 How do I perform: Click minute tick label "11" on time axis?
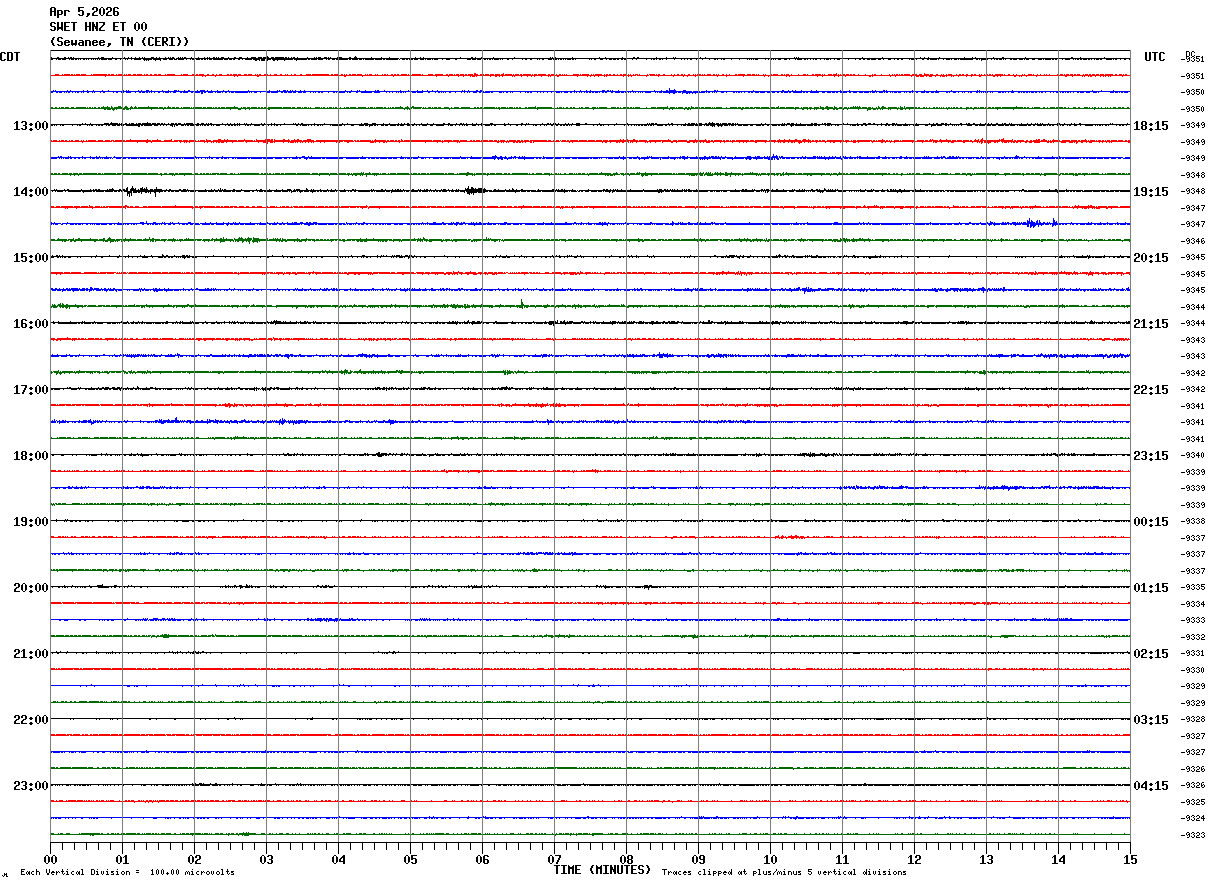[842, 859]
